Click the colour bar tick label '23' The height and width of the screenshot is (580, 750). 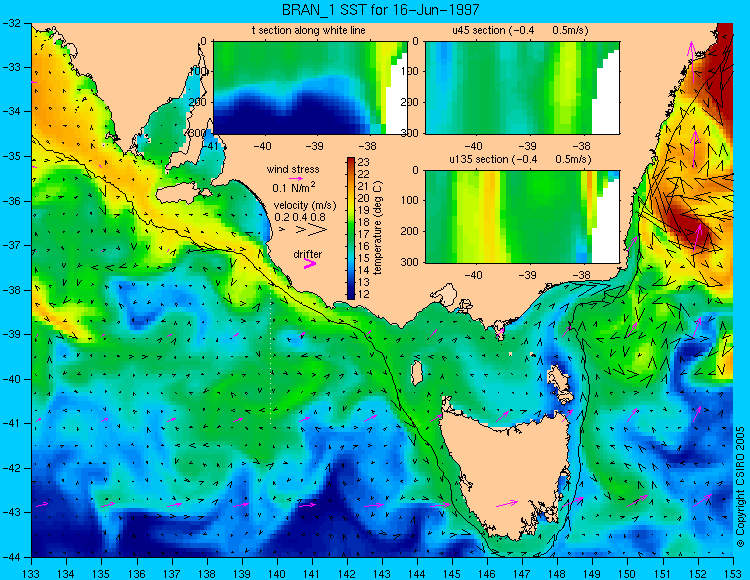(364, 163)
